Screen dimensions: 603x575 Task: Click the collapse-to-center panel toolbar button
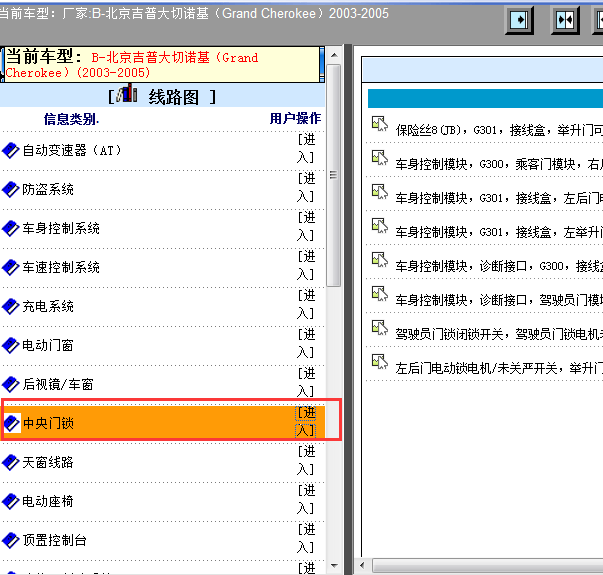click(565, 20)
